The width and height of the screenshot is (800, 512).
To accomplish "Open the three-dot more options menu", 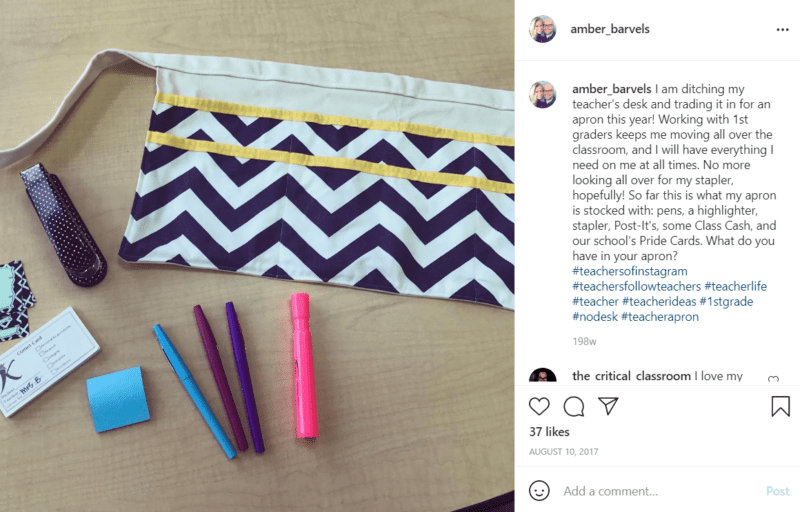I will 782,30.
